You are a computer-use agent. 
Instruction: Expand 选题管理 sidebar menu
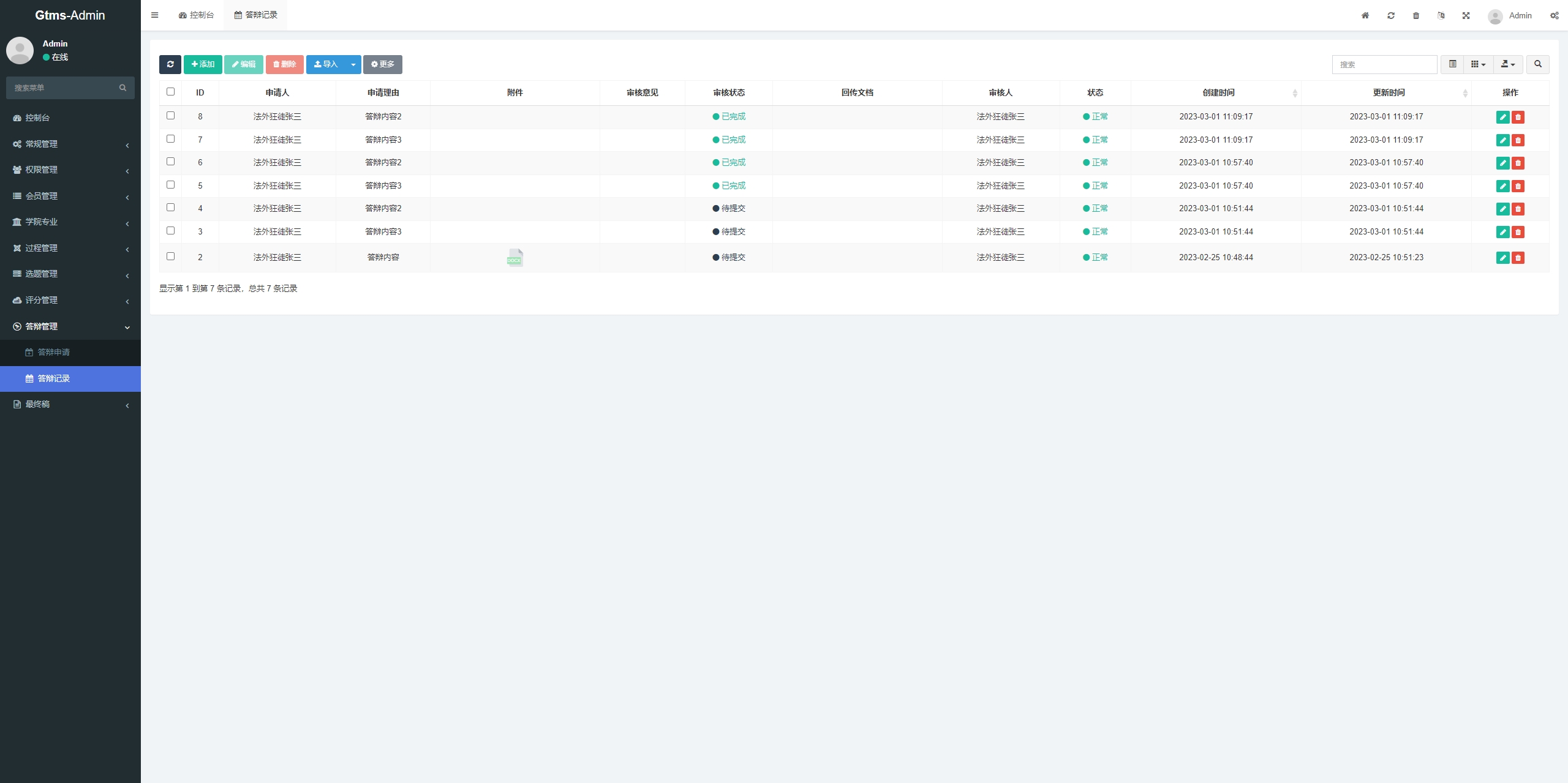click(x=70, y=274)
